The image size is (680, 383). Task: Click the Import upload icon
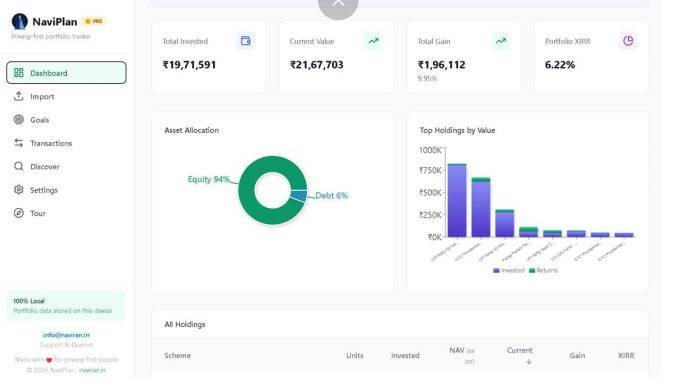[x=19, y=96]
